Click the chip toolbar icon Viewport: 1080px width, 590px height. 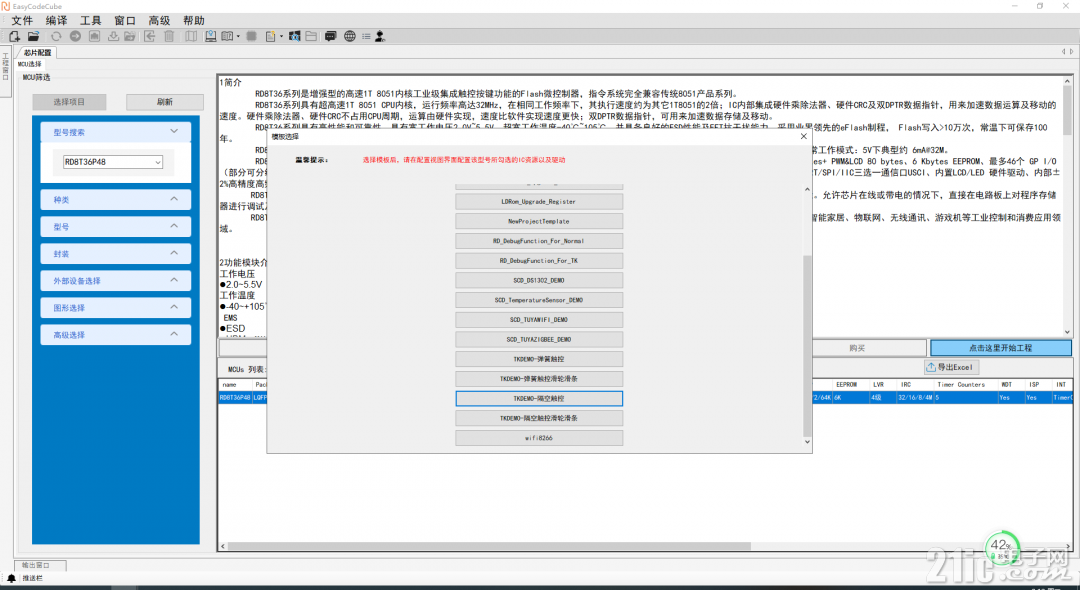point(251,36)
